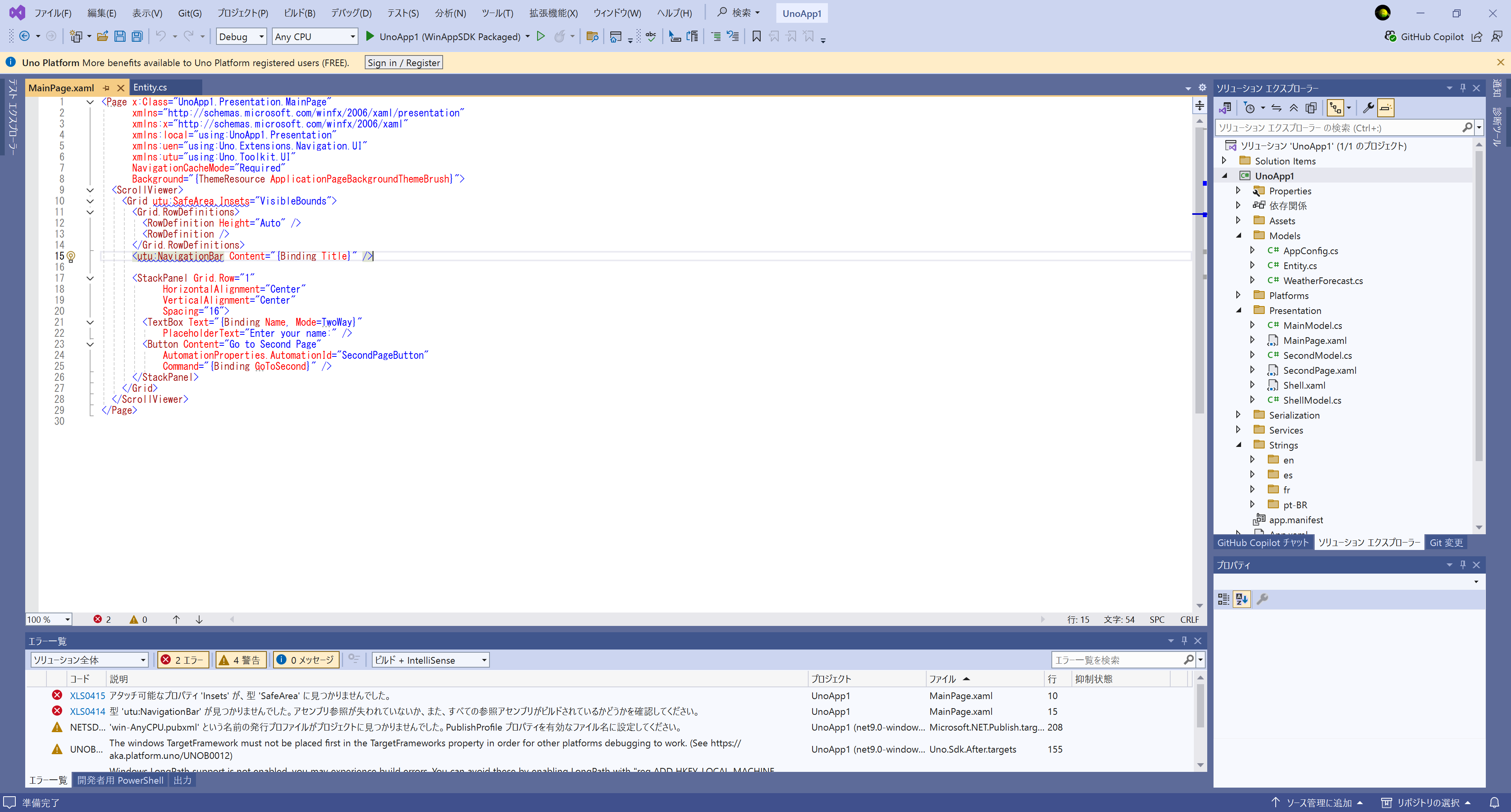1511x812 pixels.
Task: Expand the Services folder in Solution Explorer
Action: 1238,430
